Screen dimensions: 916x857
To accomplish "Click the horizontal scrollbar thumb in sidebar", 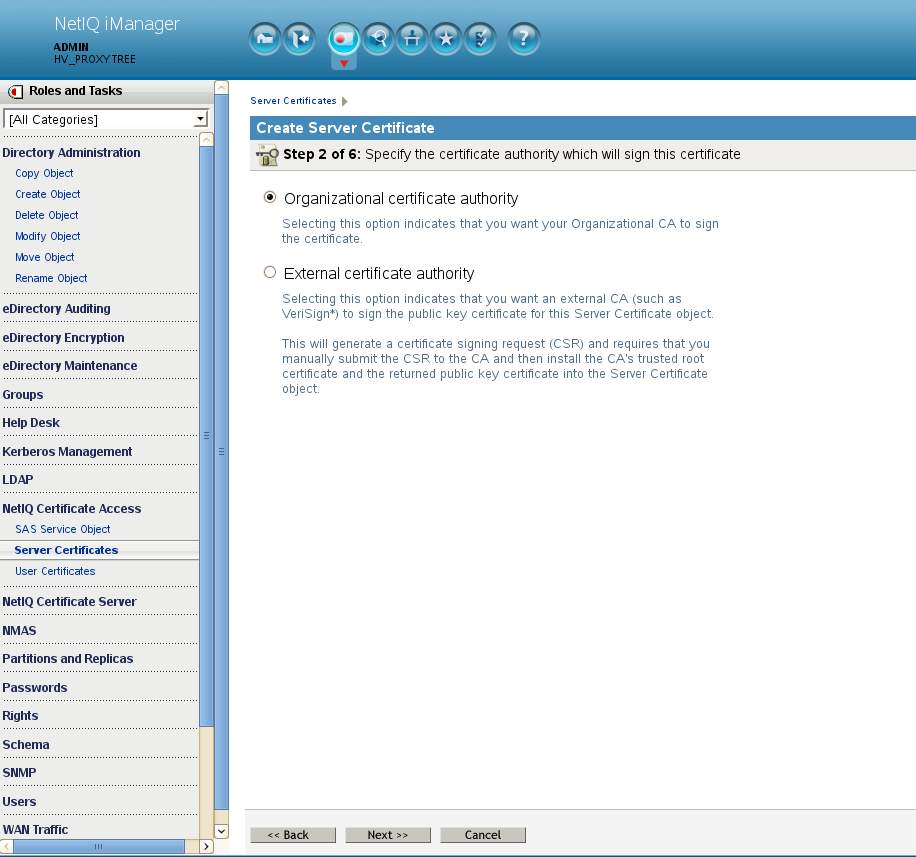I will click(x=99, y=846).
